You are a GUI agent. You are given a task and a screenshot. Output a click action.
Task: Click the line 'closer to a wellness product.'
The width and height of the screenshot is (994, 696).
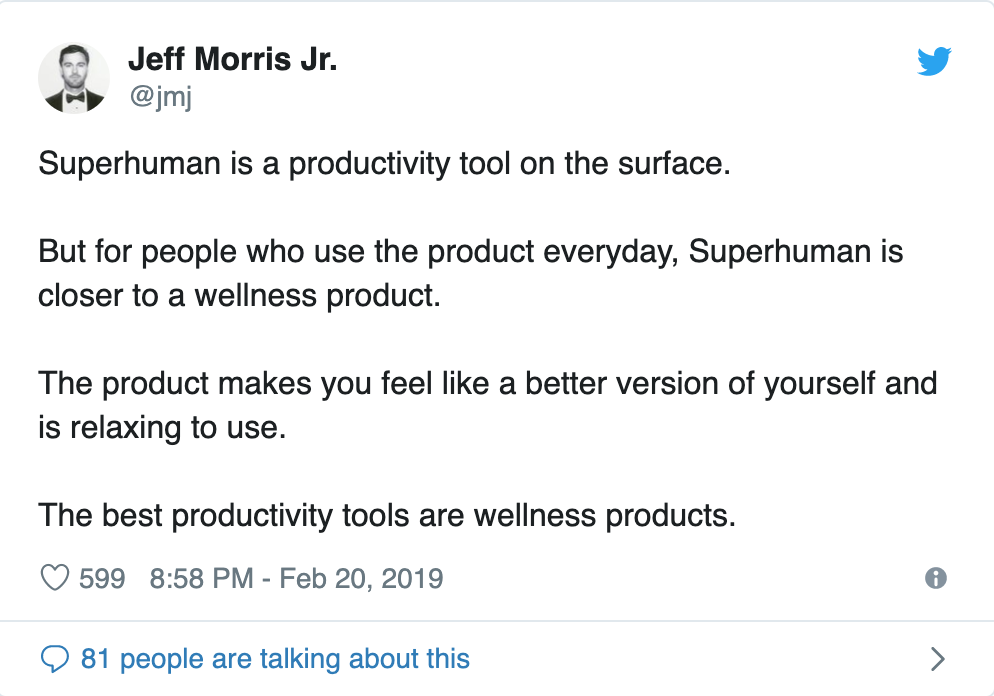click(x=239, y=297)
